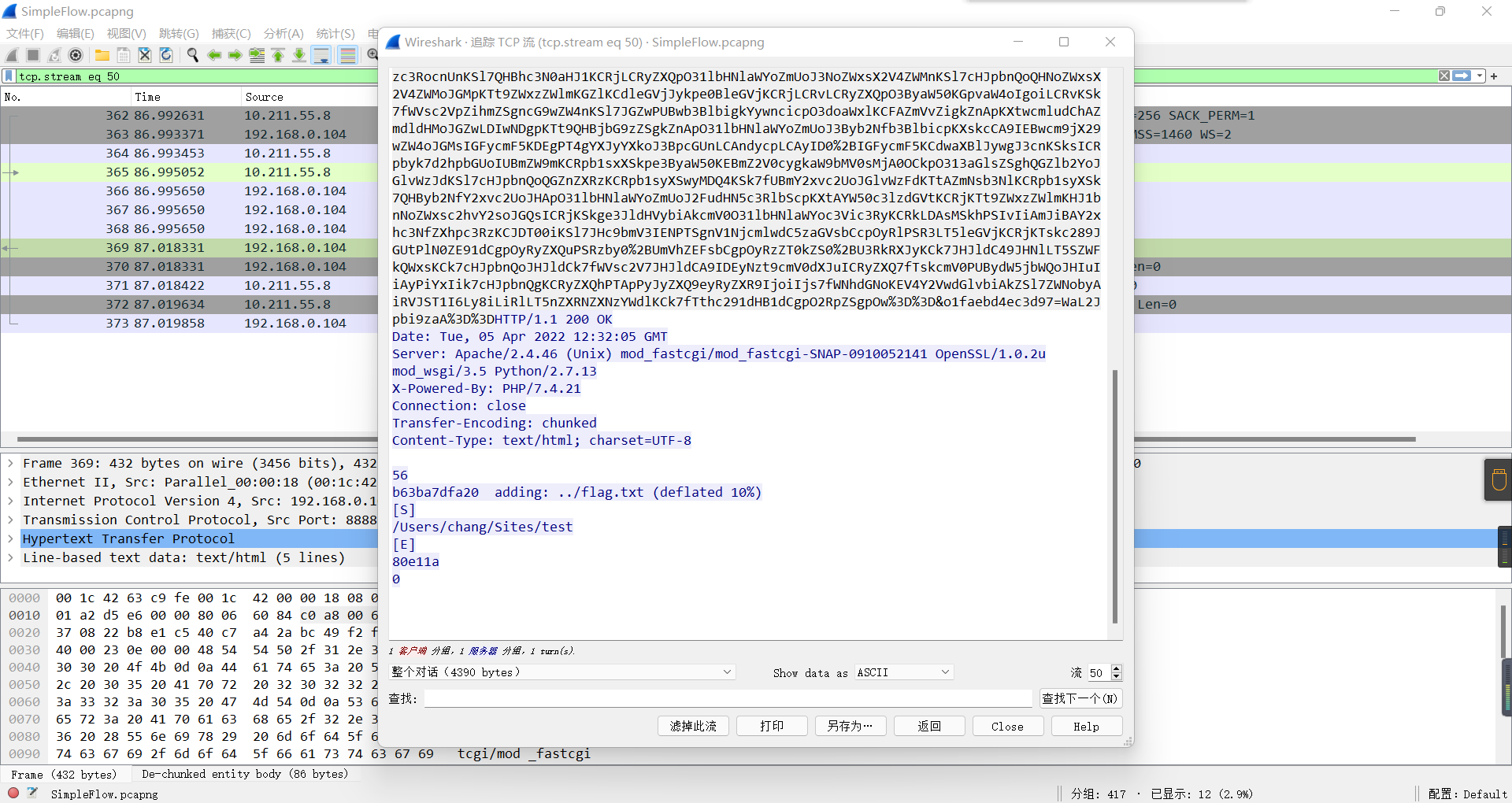Toggle packet colorization rules
The height and width of the screenshot is (803, 1512).
pos(347,55)
